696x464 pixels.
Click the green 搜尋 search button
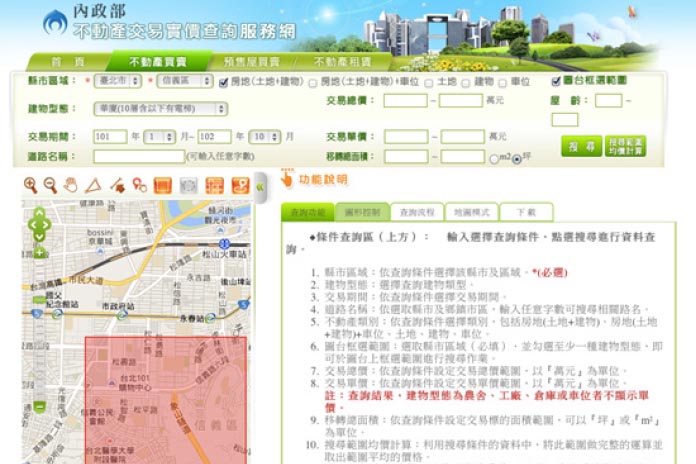(x=581, y=146)
